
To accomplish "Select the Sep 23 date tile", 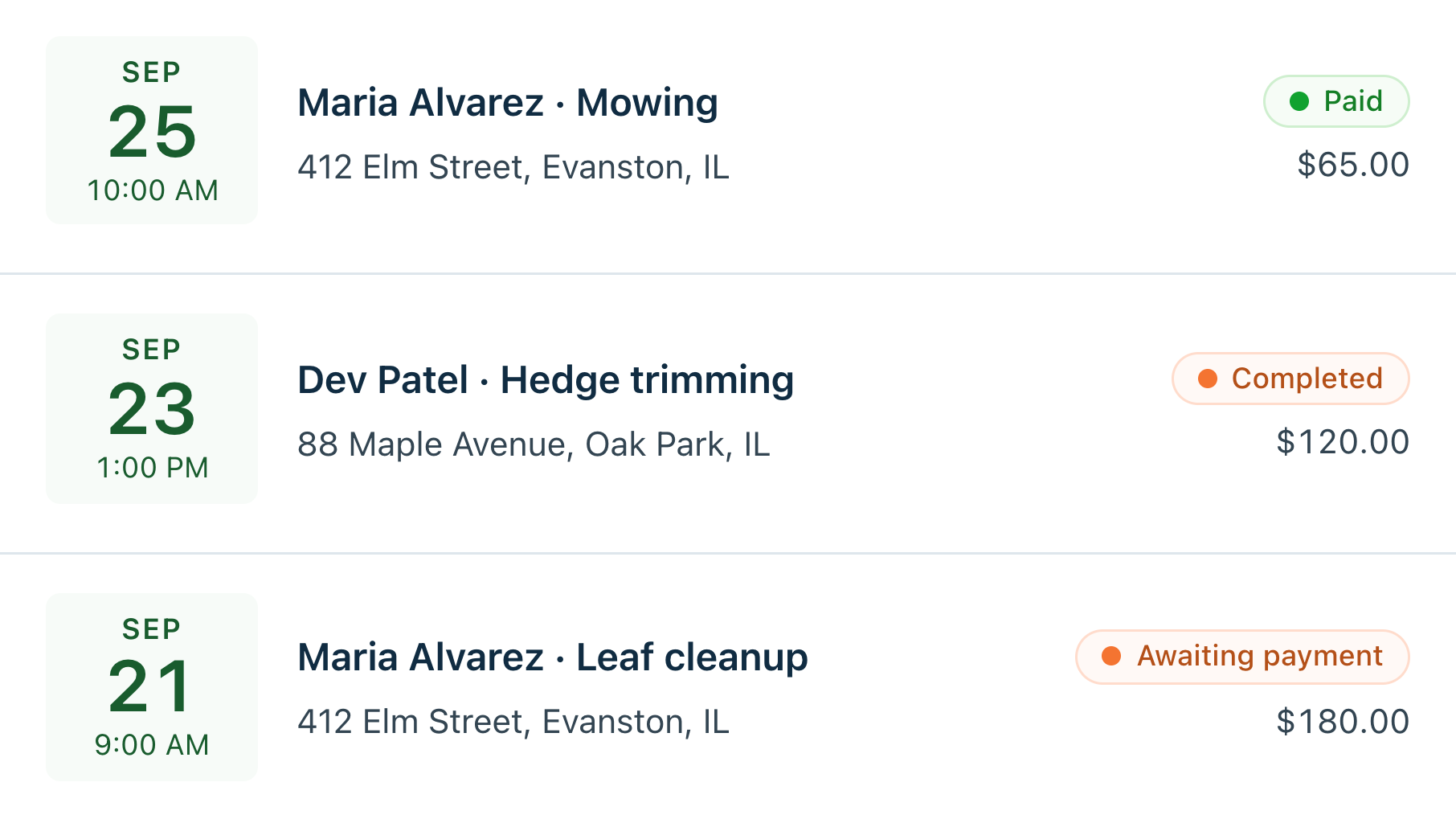I will [152, 408].
